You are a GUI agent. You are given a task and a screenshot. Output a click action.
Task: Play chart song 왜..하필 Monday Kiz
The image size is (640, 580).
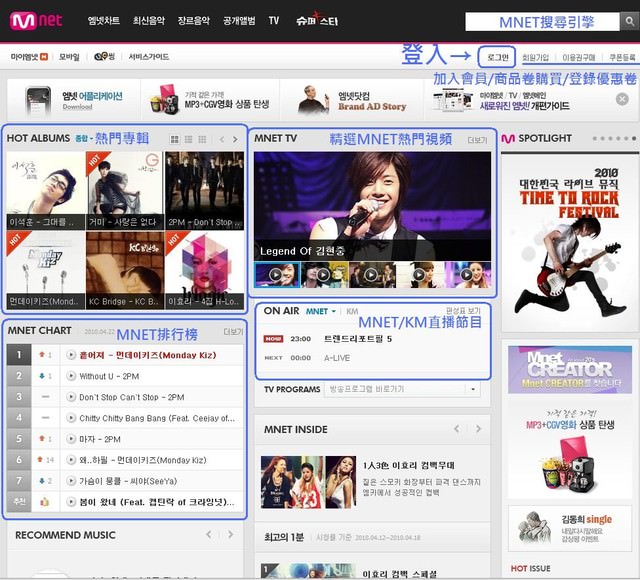click(71, 460)
